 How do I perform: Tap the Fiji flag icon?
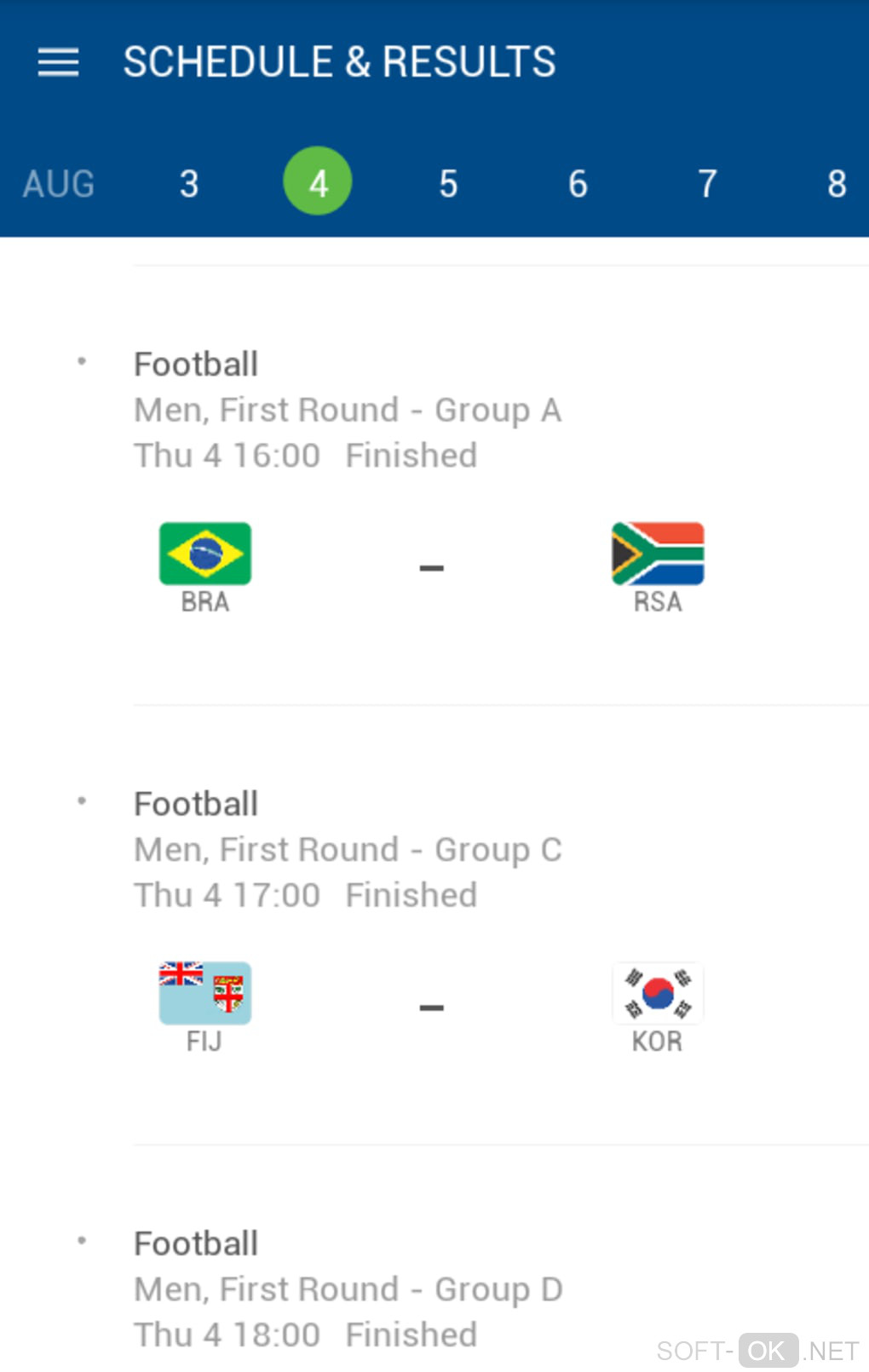pyautogui.click(x=205, y=993)
